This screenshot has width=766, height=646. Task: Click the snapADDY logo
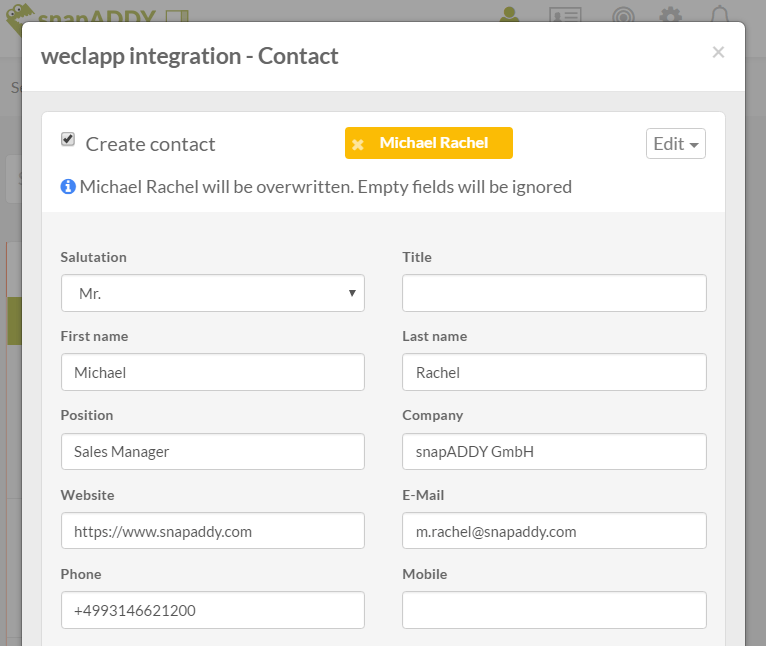click(x=95, y=14)
